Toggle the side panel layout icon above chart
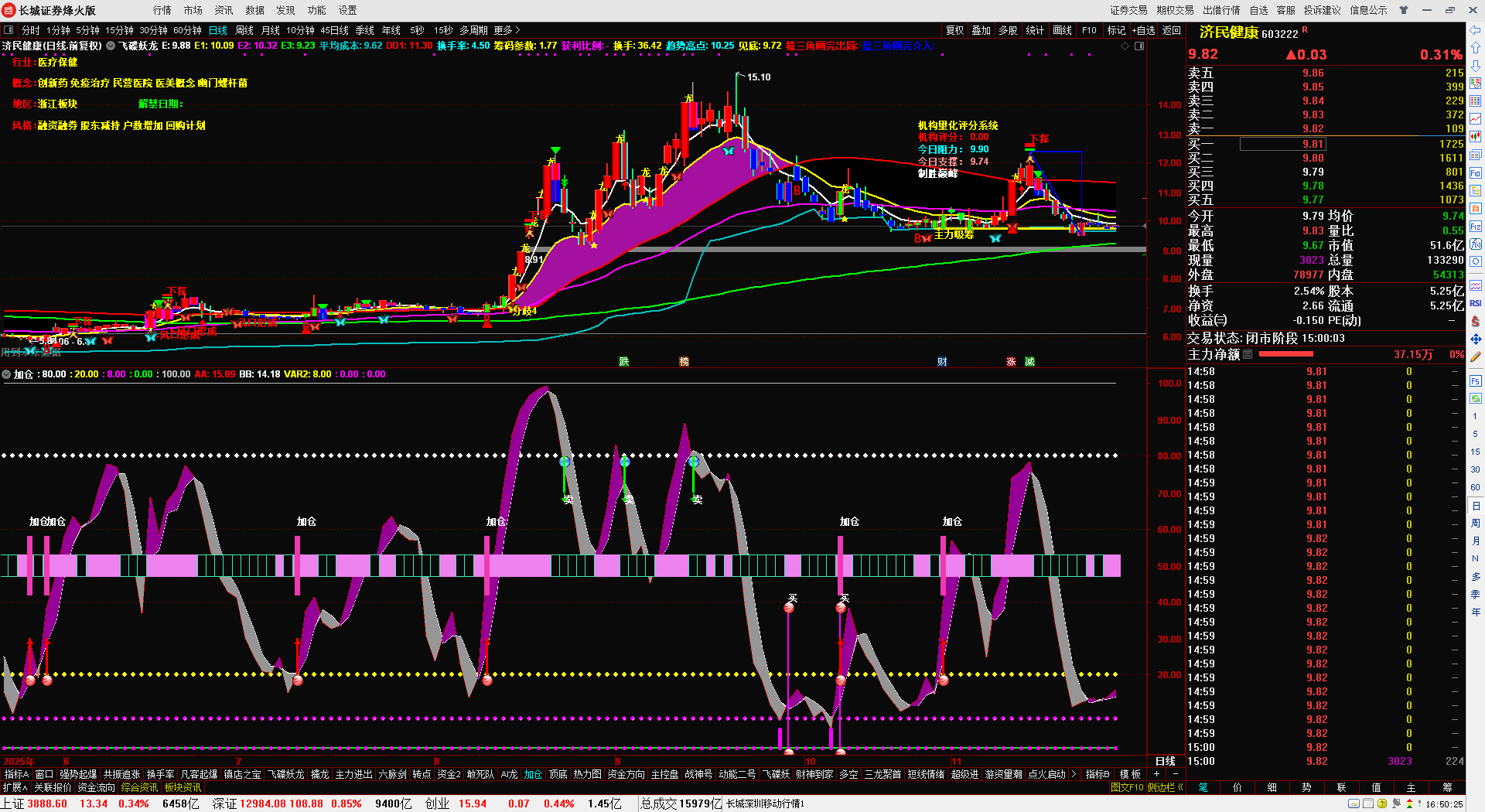This screenshot has width=1485, height=812. [x=1139, y=46]
